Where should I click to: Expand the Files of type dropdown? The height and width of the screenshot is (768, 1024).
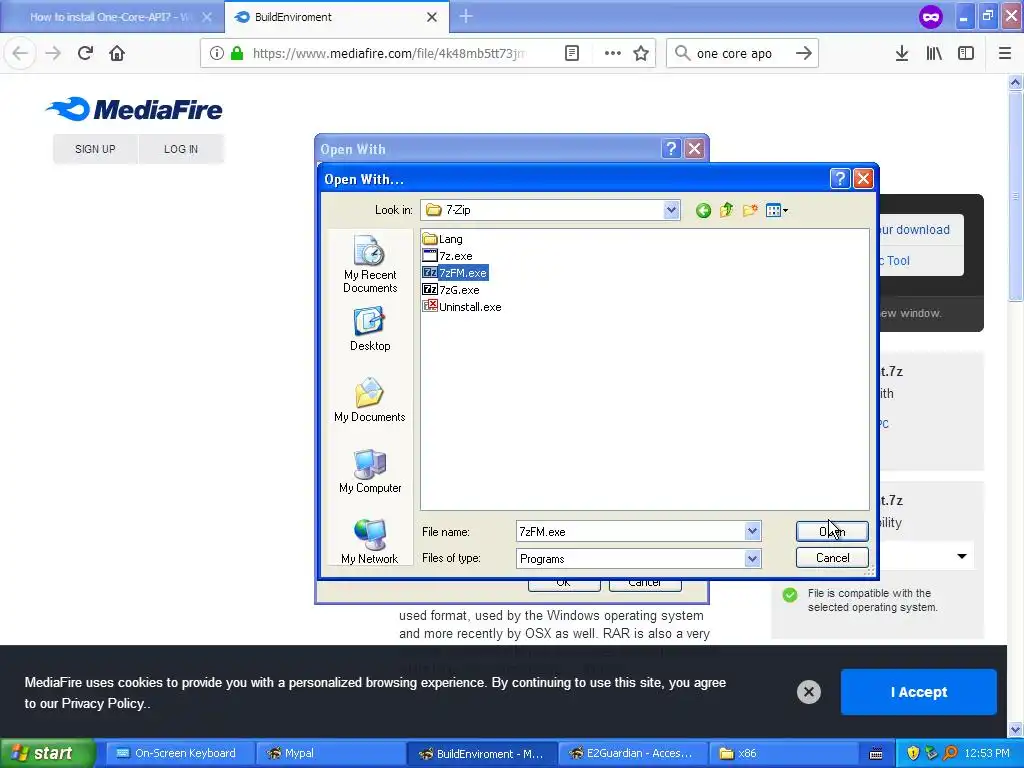(x=752, y=558)
